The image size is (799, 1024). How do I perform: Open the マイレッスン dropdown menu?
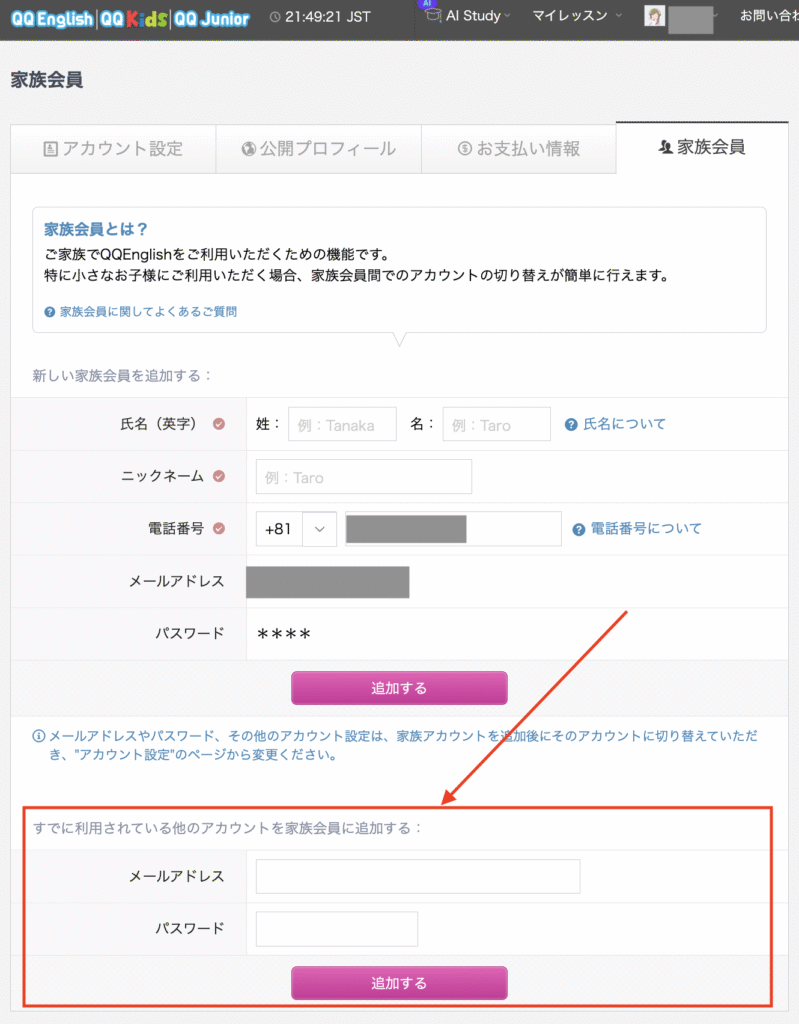coord(576,16)
